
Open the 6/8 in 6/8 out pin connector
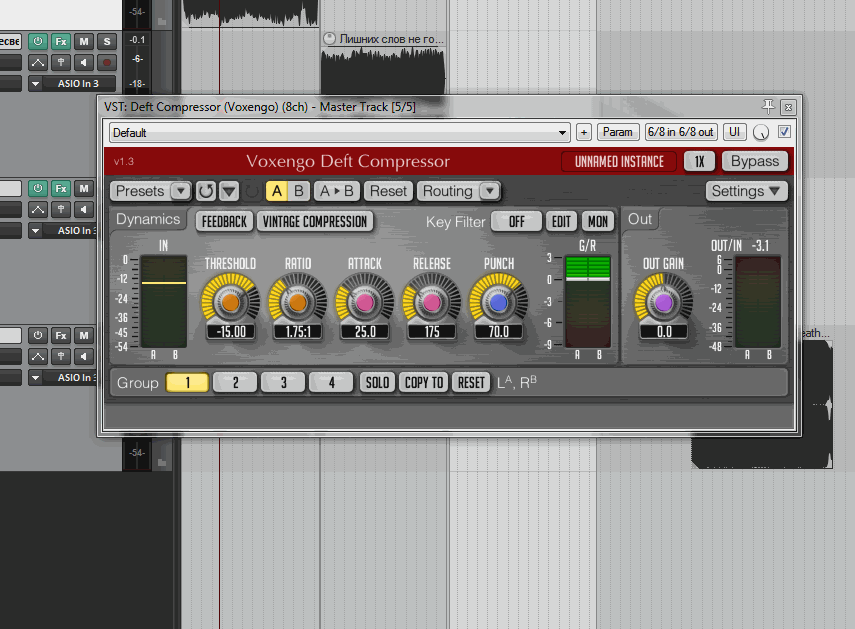click(x=681, y=132)
